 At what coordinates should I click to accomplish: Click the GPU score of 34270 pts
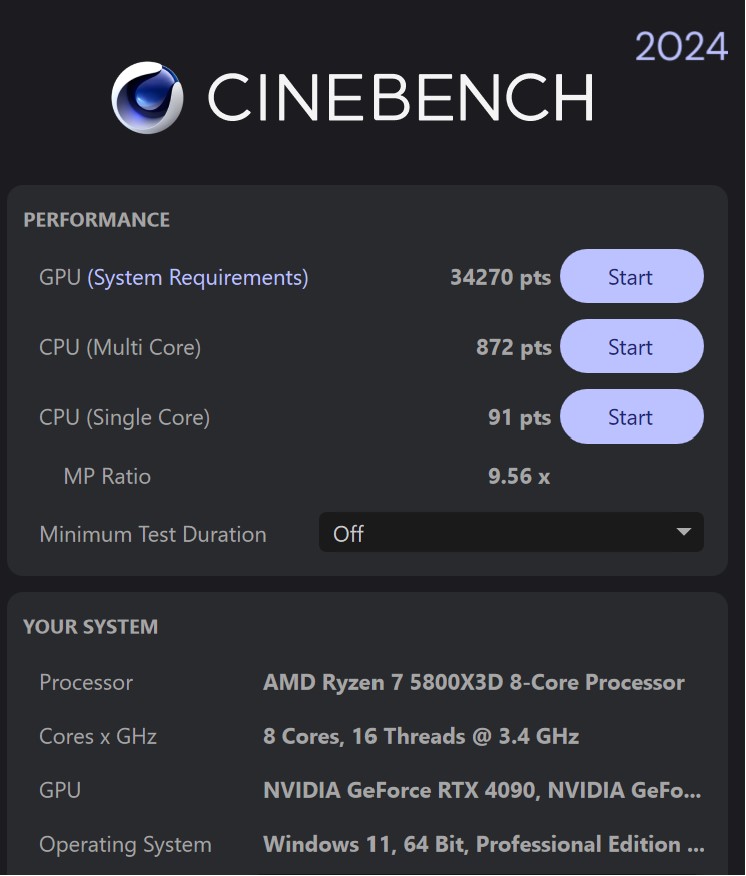click(500, 277)
